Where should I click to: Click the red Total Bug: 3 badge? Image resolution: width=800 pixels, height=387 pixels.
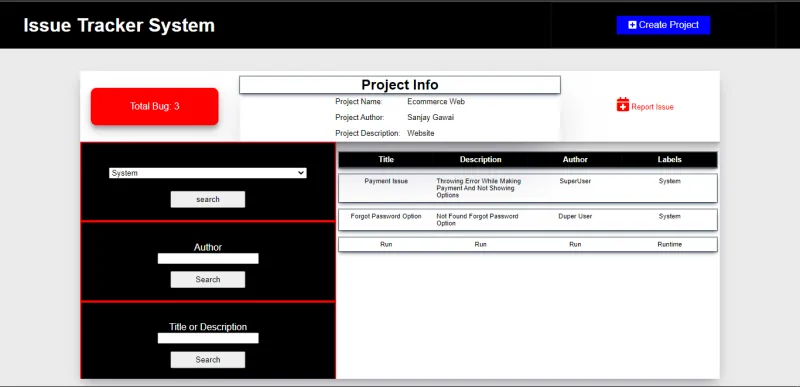click(x=155, y=107)
